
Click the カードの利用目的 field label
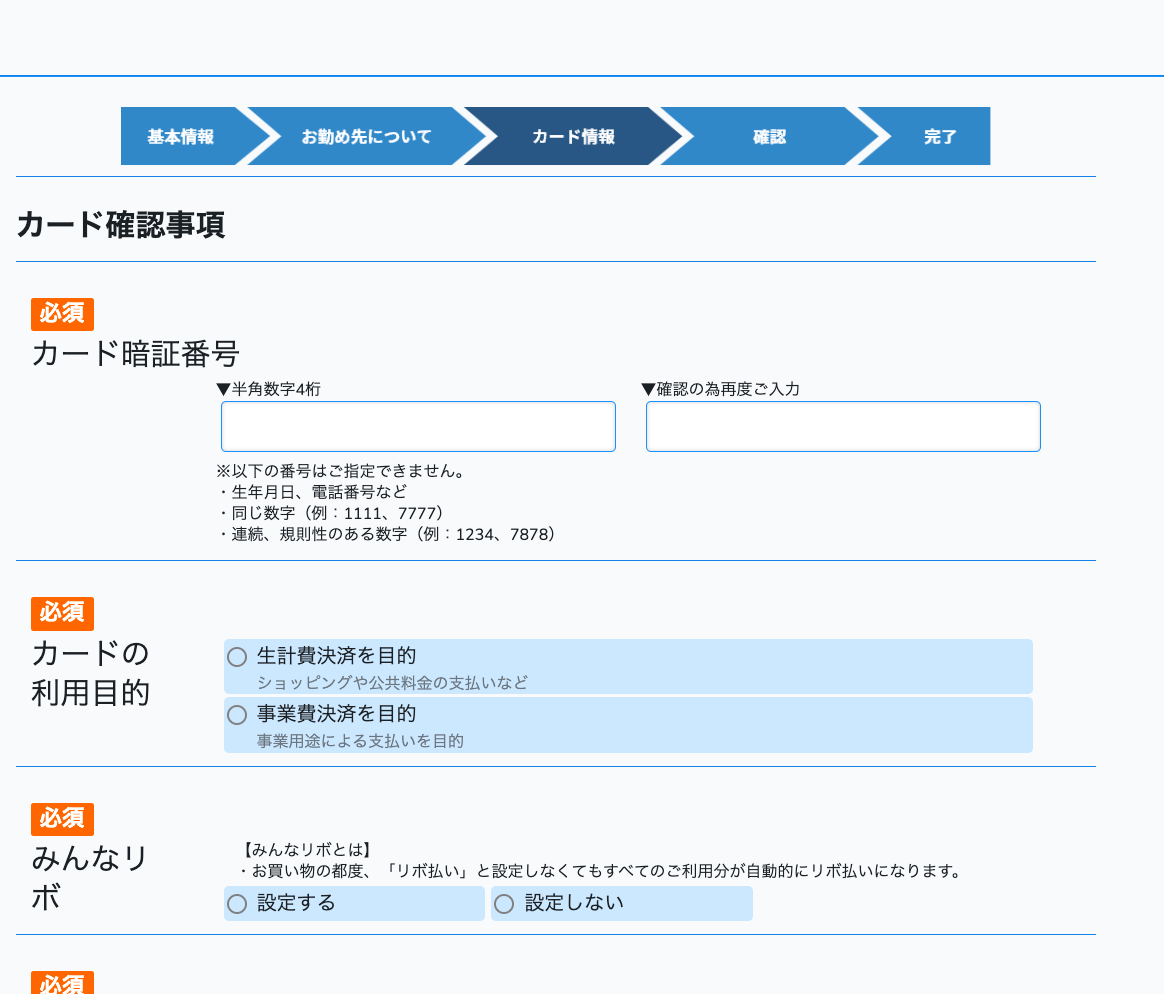pyautogui.click(x=91, y=673)
